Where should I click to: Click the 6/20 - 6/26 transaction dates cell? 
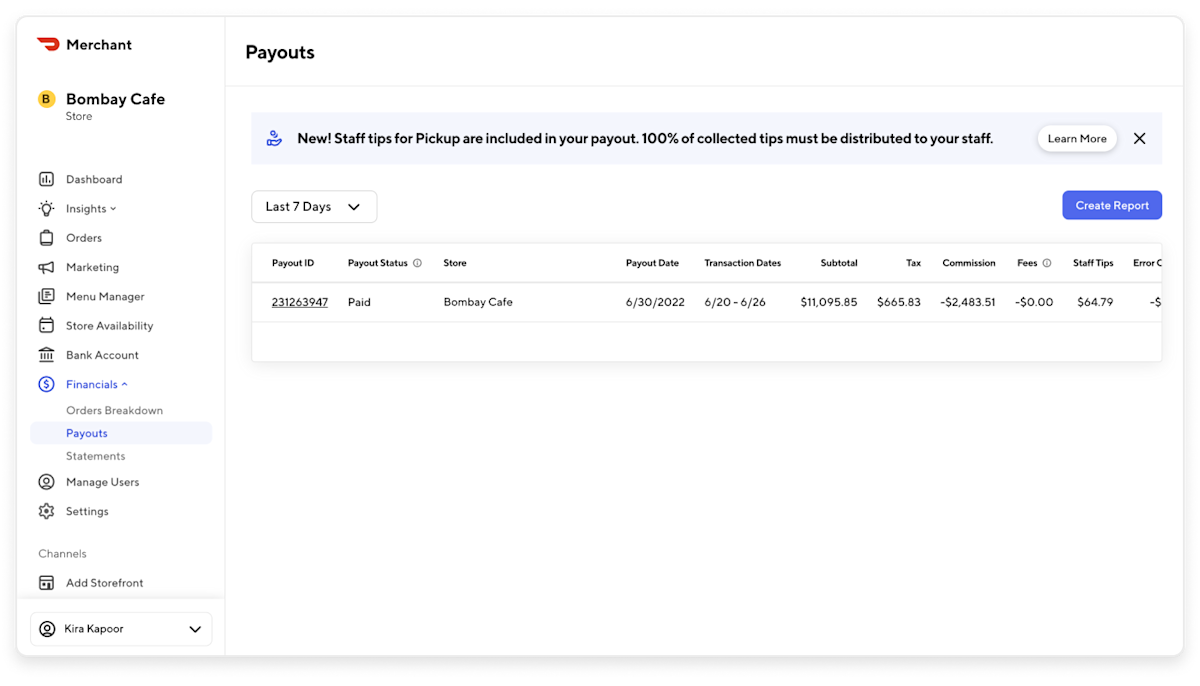tap(735, 302)
